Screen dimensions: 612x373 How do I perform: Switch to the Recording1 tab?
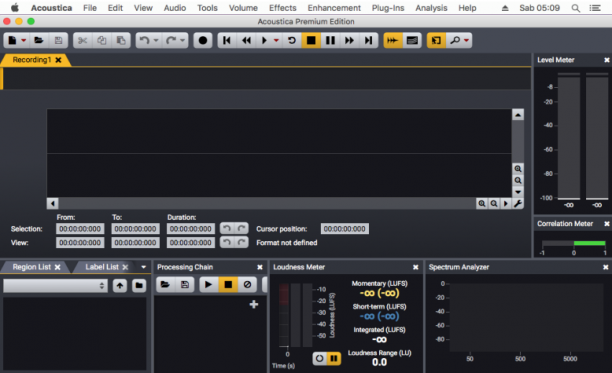pos(32,60)
